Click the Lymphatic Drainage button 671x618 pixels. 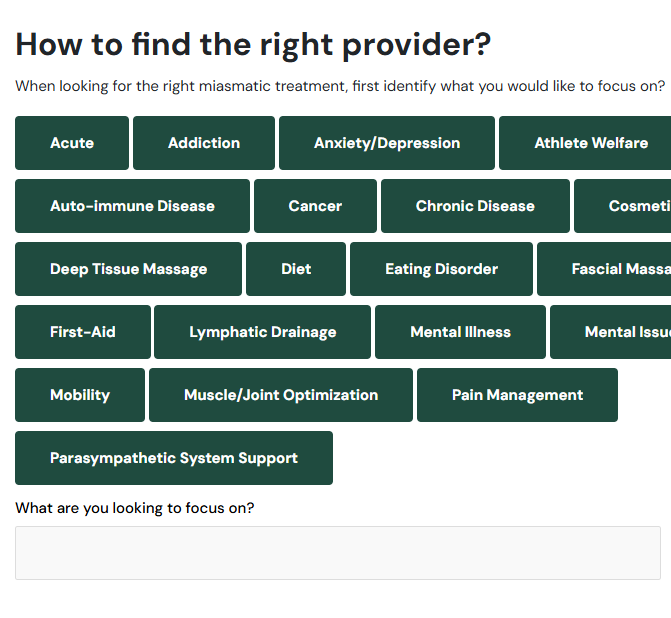point(262,332)
